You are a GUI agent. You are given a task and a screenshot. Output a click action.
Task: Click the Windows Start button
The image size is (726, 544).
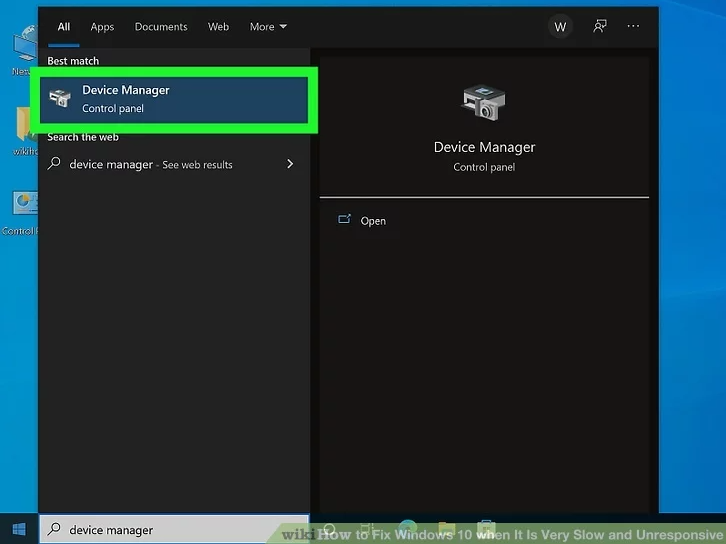click(18, 530)
